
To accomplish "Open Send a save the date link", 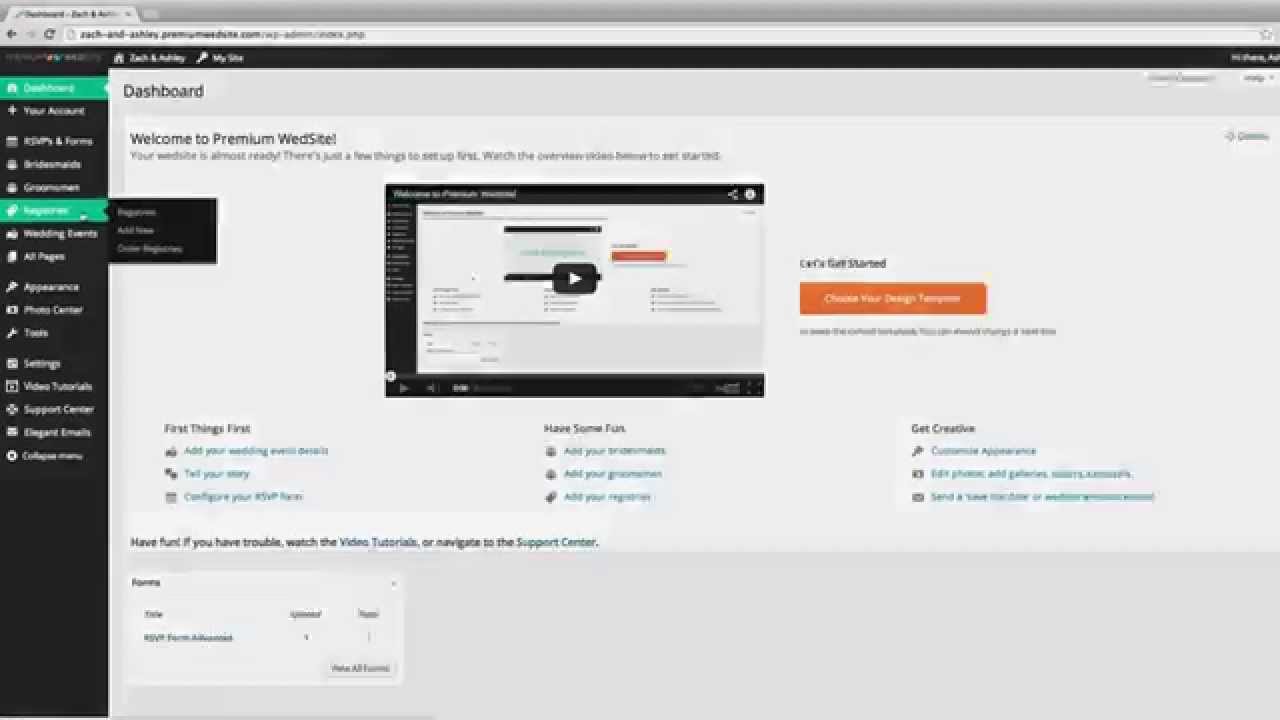I will tap(1042, 497).
